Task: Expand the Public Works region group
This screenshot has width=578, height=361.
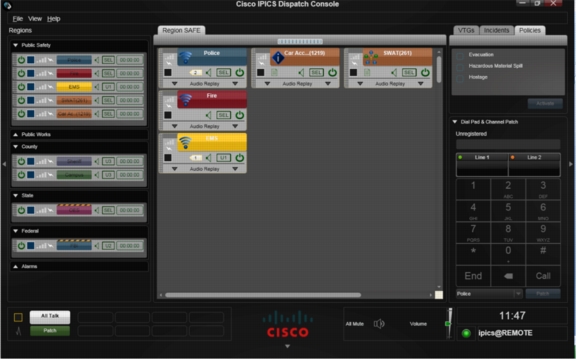Action: point(15,135)
